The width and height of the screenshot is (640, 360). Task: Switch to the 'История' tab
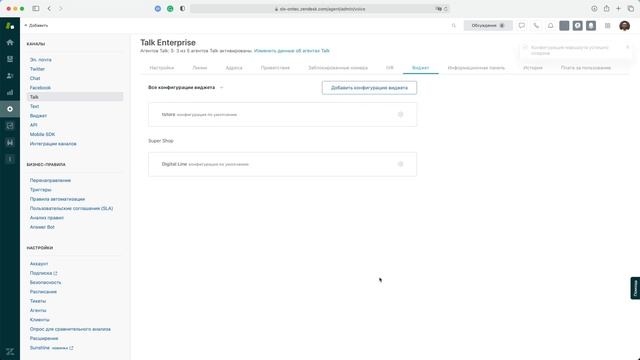pos(533,68)
